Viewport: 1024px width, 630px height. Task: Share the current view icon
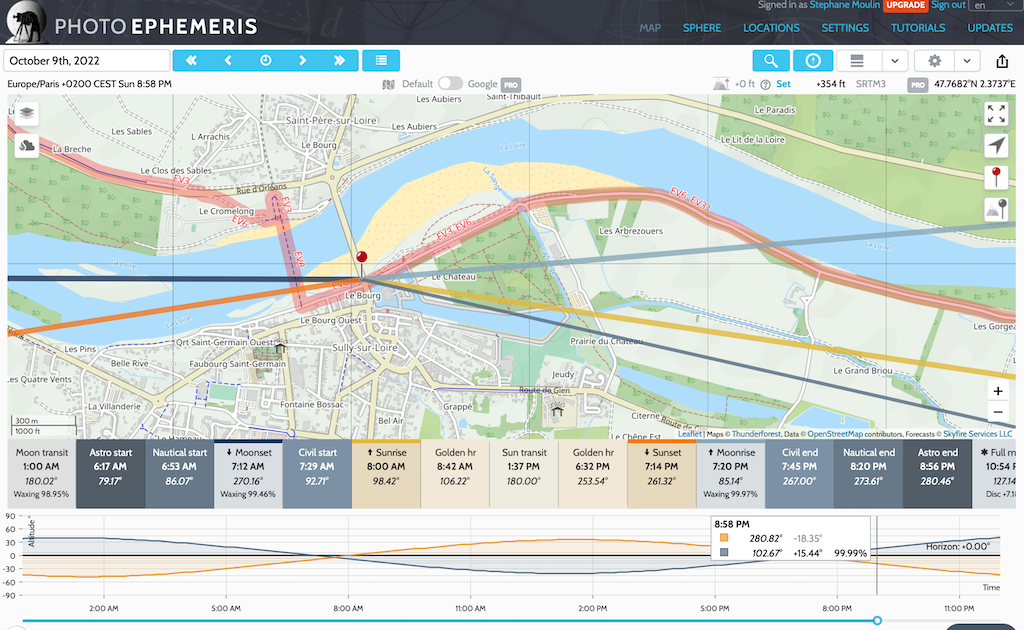point(1002,61)
